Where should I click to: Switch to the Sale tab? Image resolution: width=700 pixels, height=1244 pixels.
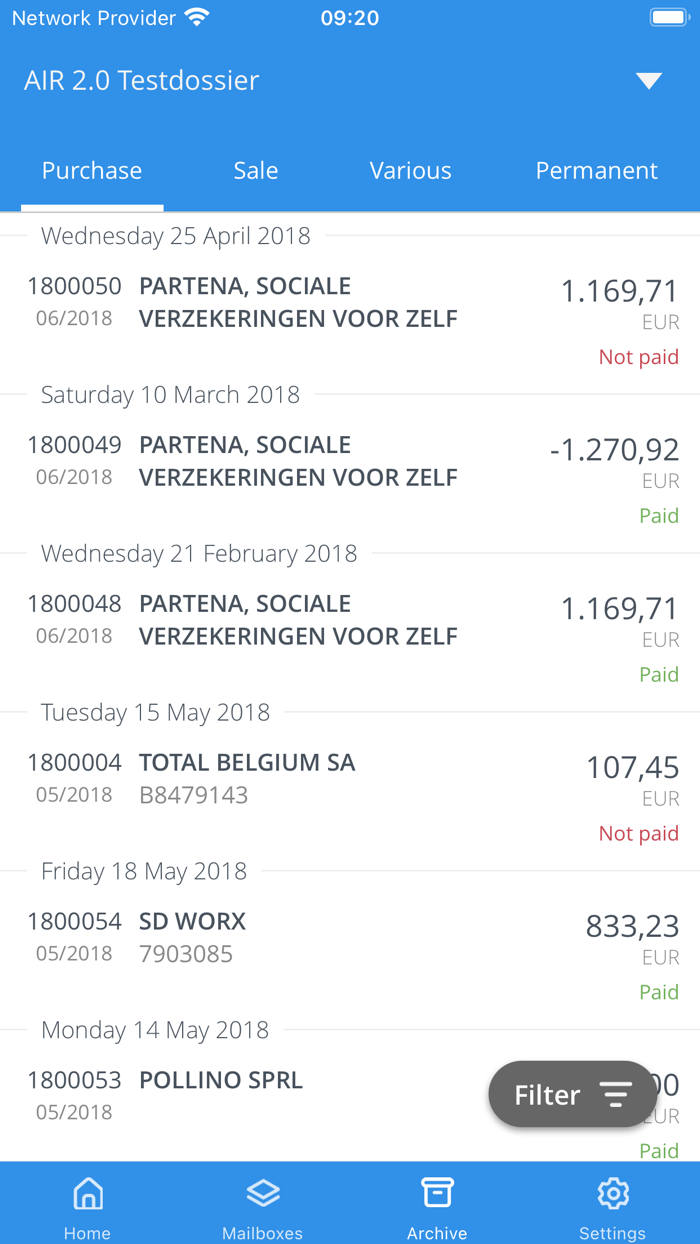coord(255,171)
